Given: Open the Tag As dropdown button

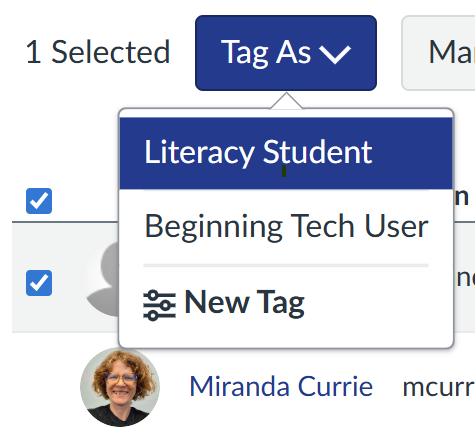Looking at the screenshot, I should 286,53.
